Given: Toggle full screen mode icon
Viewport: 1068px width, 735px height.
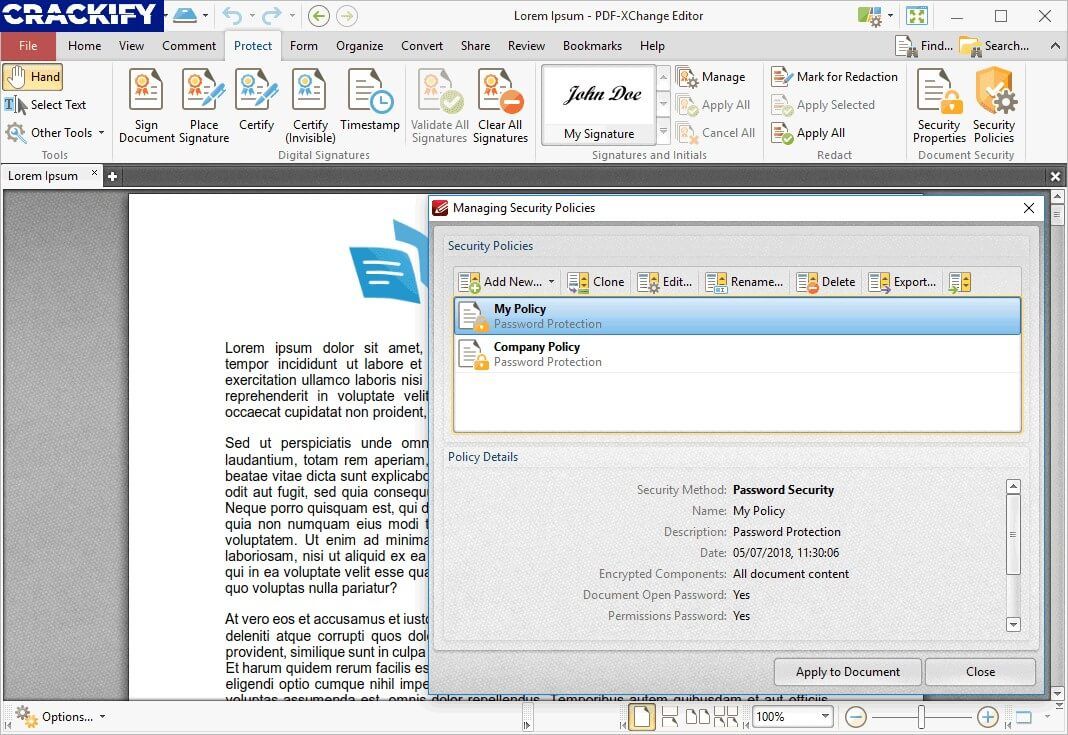Looking at the screenshot, I should pos(917,16).
